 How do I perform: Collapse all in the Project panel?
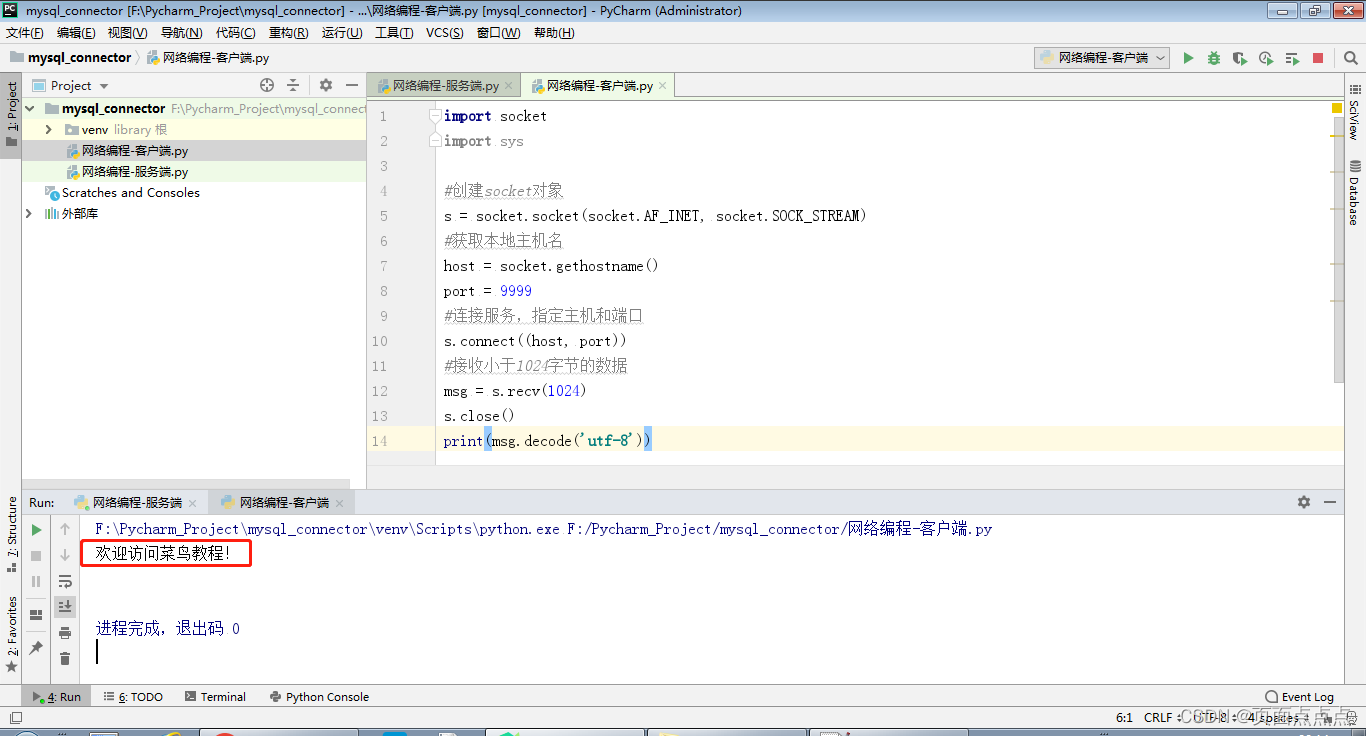pyautogui.click(x=293, y=86)
